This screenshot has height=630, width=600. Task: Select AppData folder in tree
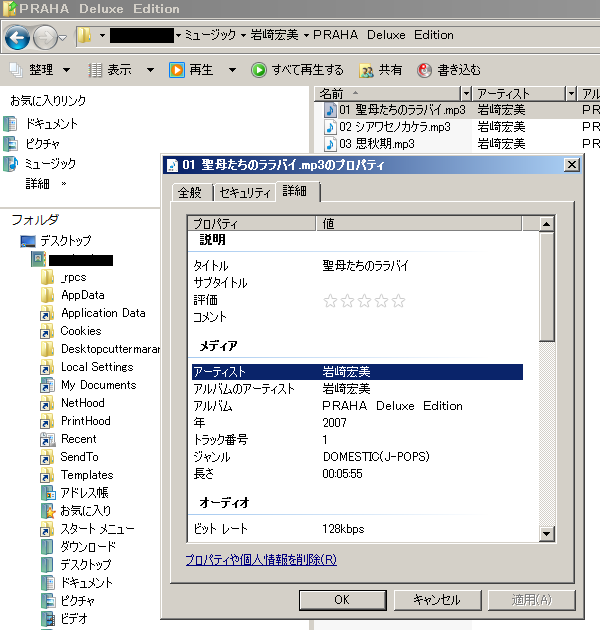pyautogui.click(x=82, y=295)
